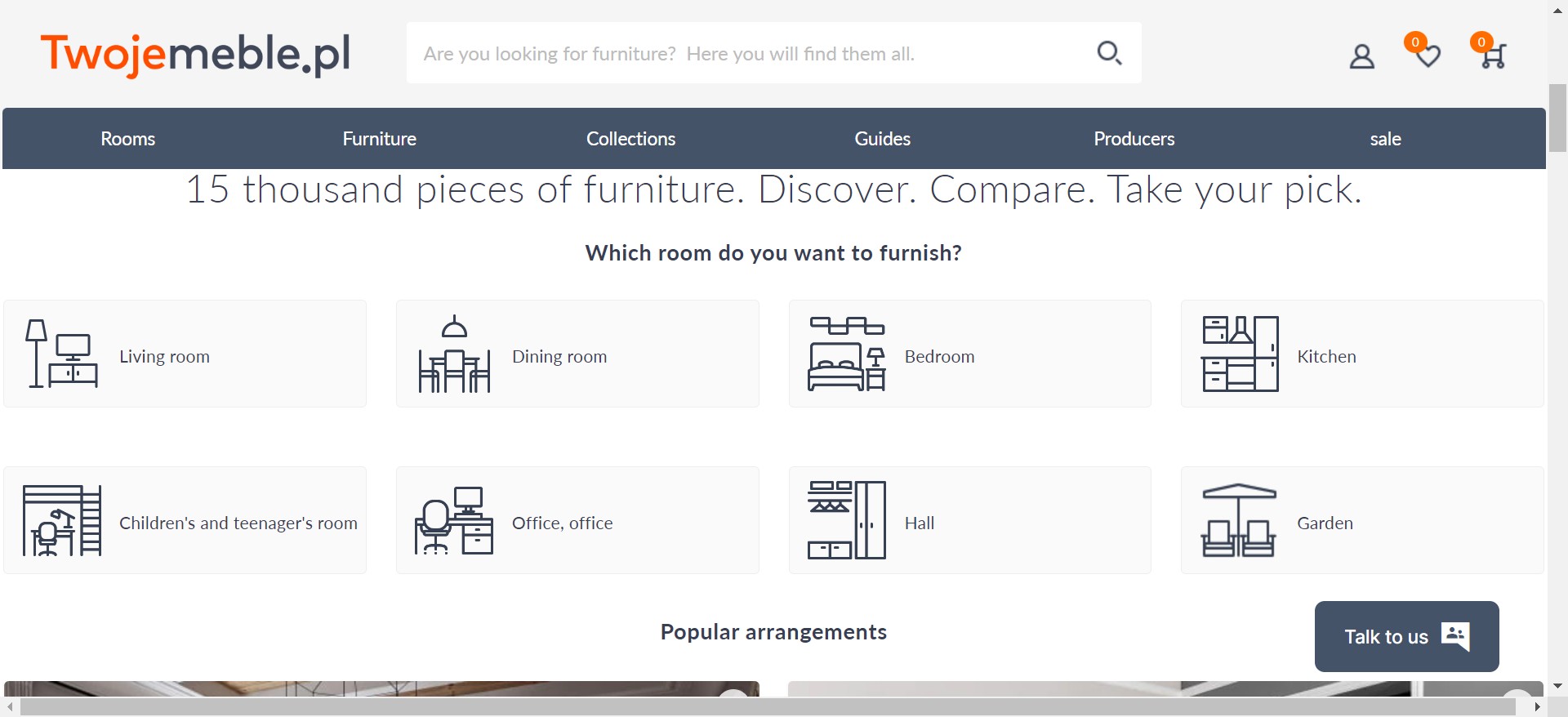Select Guides in the navigation bar

[x=882, y=139]
